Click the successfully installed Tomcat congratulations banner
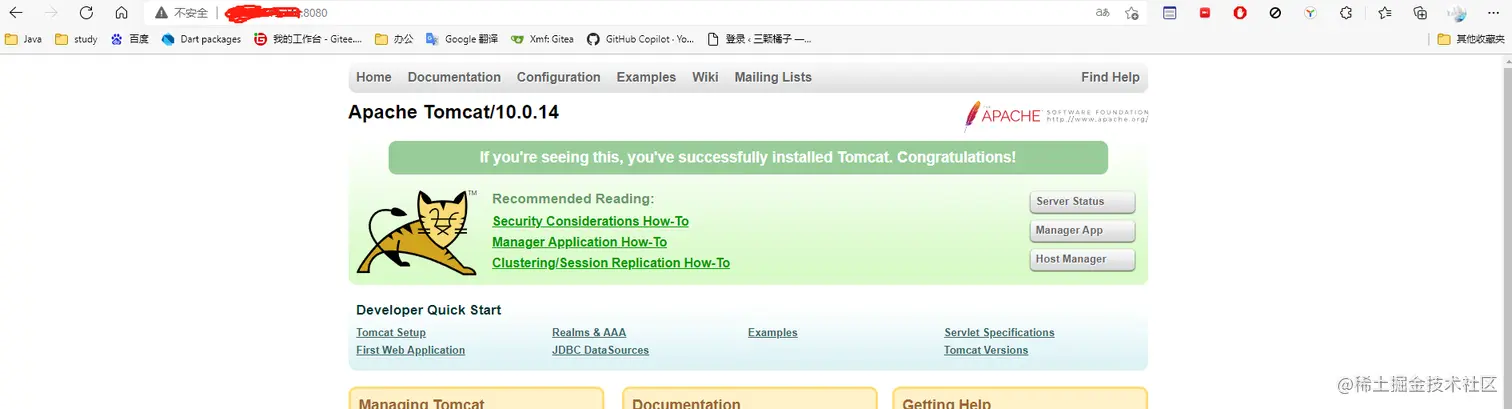Image resolution: width=1512 pixels, height=409 pixels. click(x=748, y=158)
